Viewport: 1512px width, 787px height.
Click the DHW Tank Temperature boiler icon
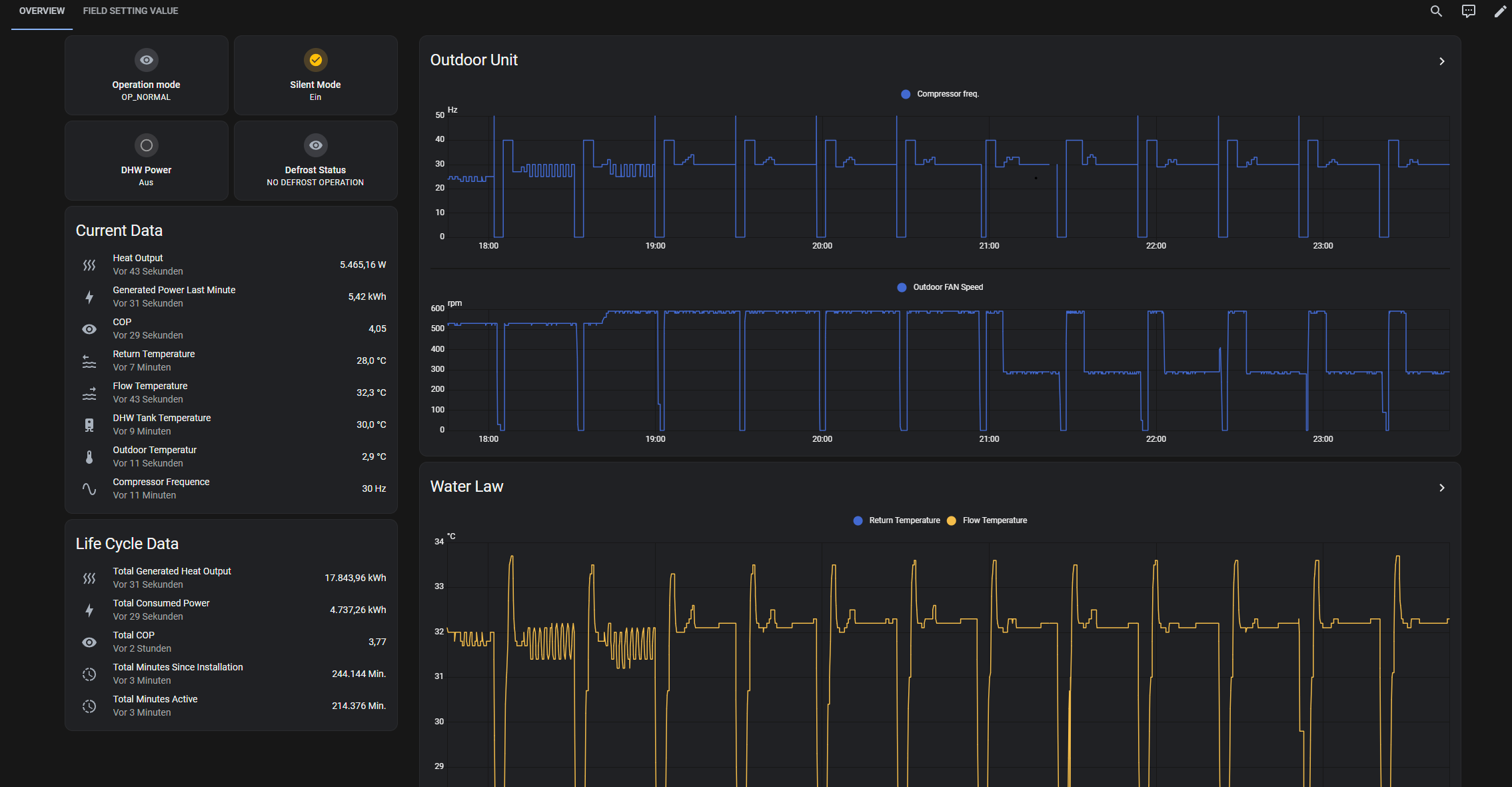89,425
